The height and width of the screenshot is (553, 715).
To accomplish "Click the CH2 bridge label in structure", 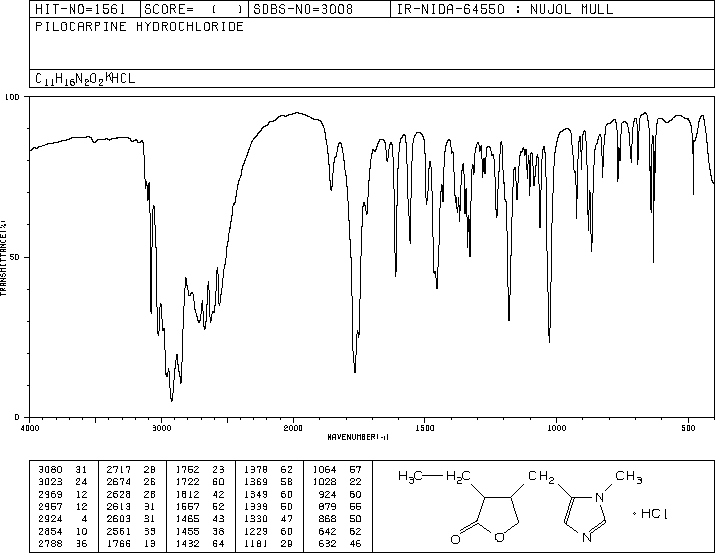I will (x=541, y=477).
